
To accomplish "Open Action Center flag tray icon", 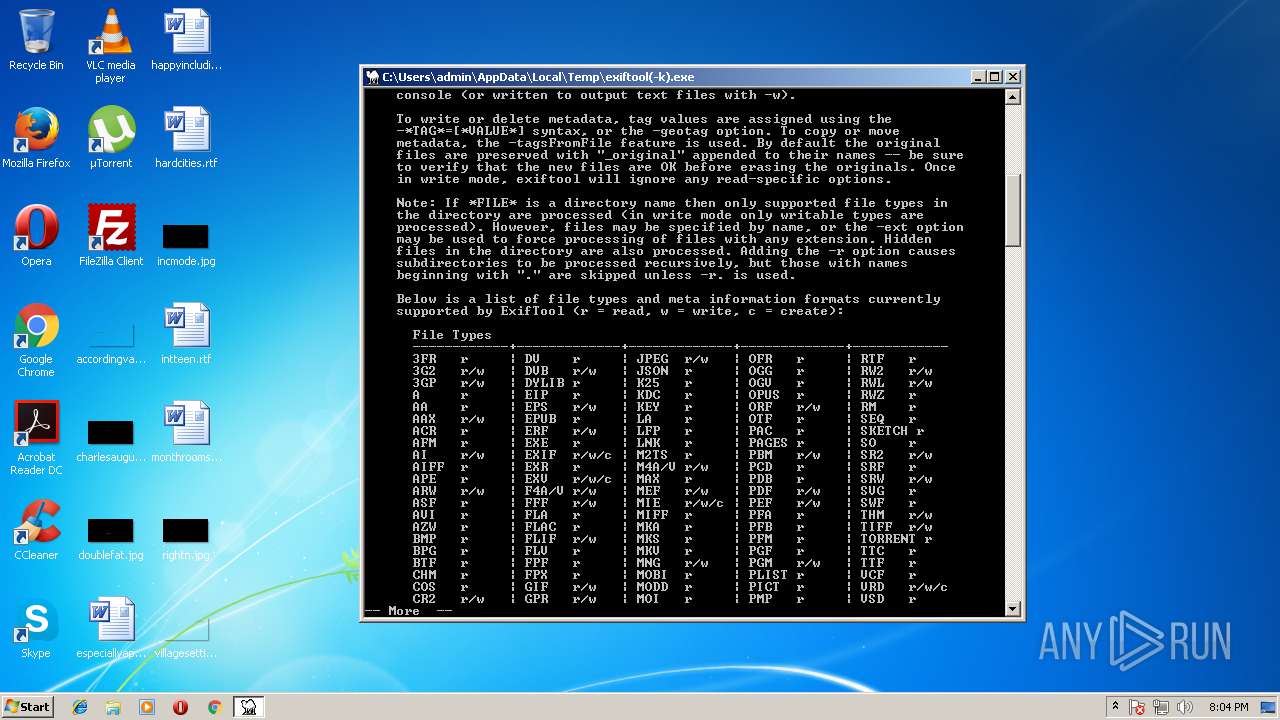I will [x=1137, y=707].
